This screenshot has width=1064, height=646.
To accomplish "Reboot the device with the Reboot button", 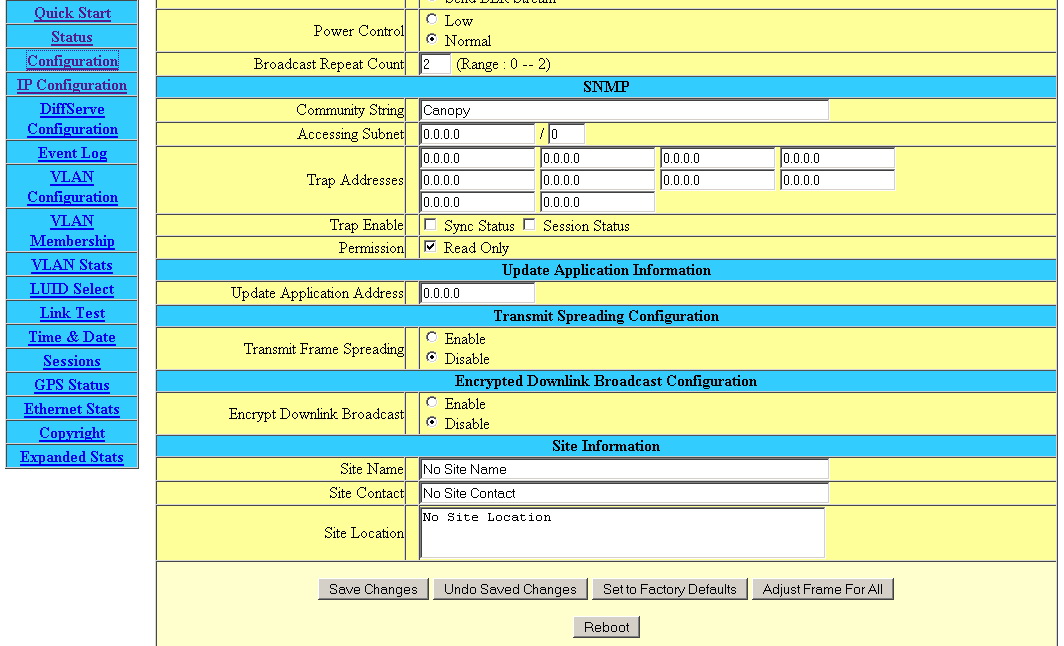I will click(x=607, y=627).
